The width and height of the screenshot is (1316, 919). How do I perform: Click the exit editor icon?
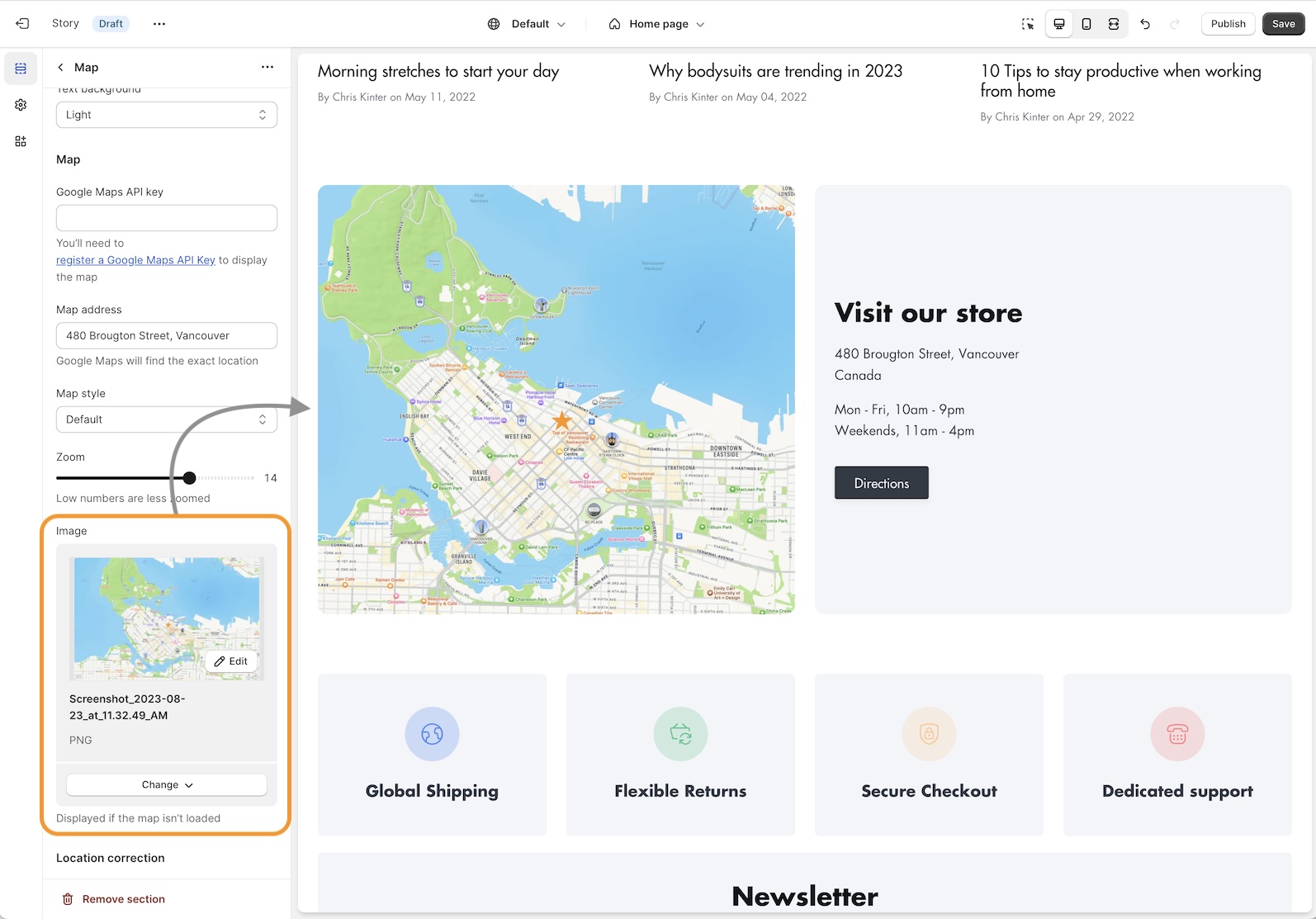[x=22, y=24]
